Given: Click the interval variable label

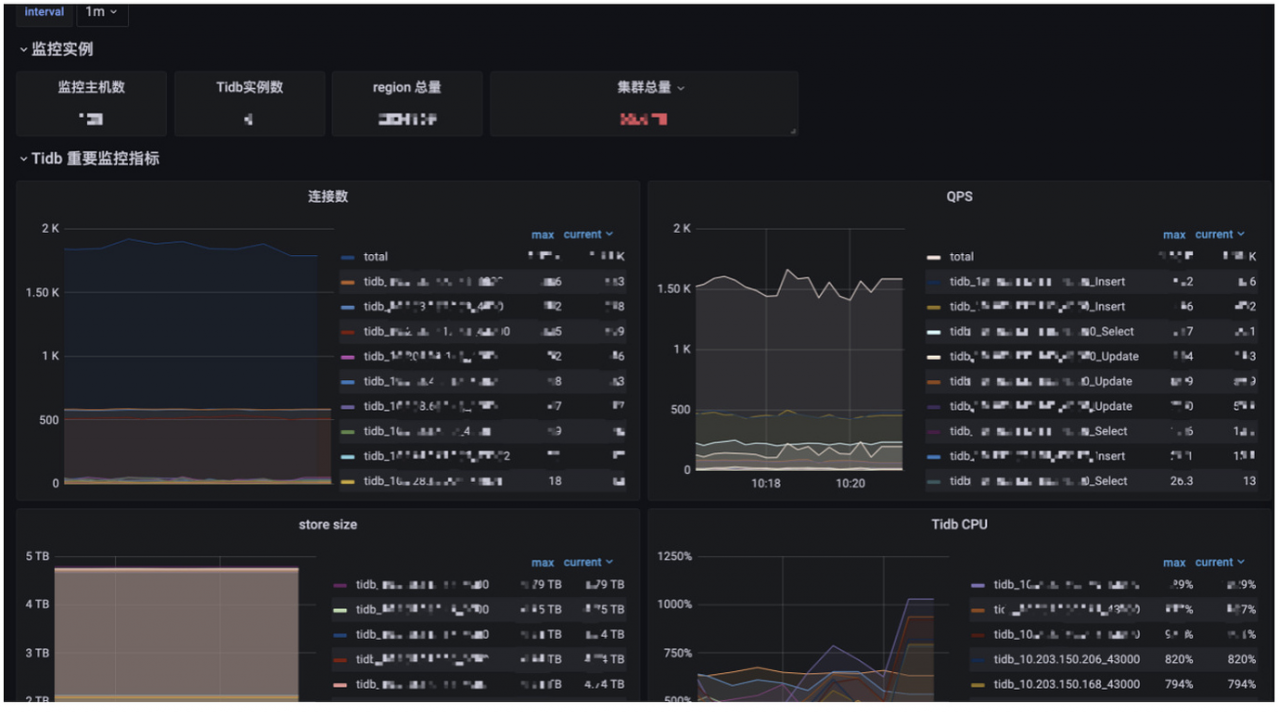Looking at the screenshot, I should click(44, 12).
